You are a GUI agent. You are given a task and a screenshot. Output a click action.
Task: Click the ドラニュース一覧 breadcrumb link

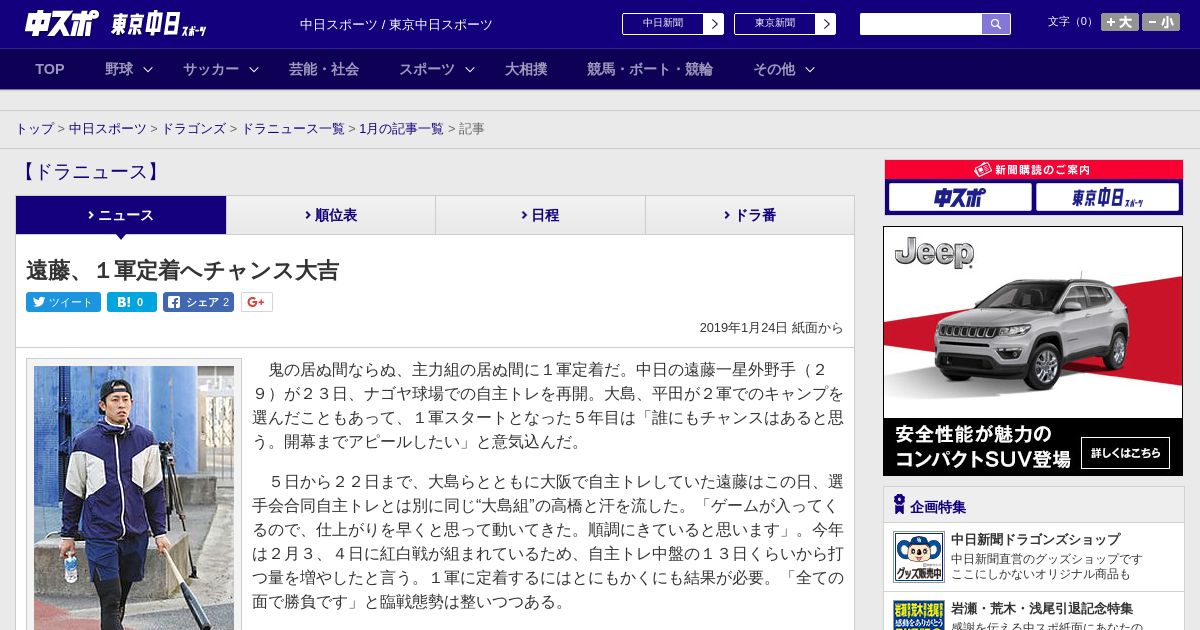(x=293, y=129)
